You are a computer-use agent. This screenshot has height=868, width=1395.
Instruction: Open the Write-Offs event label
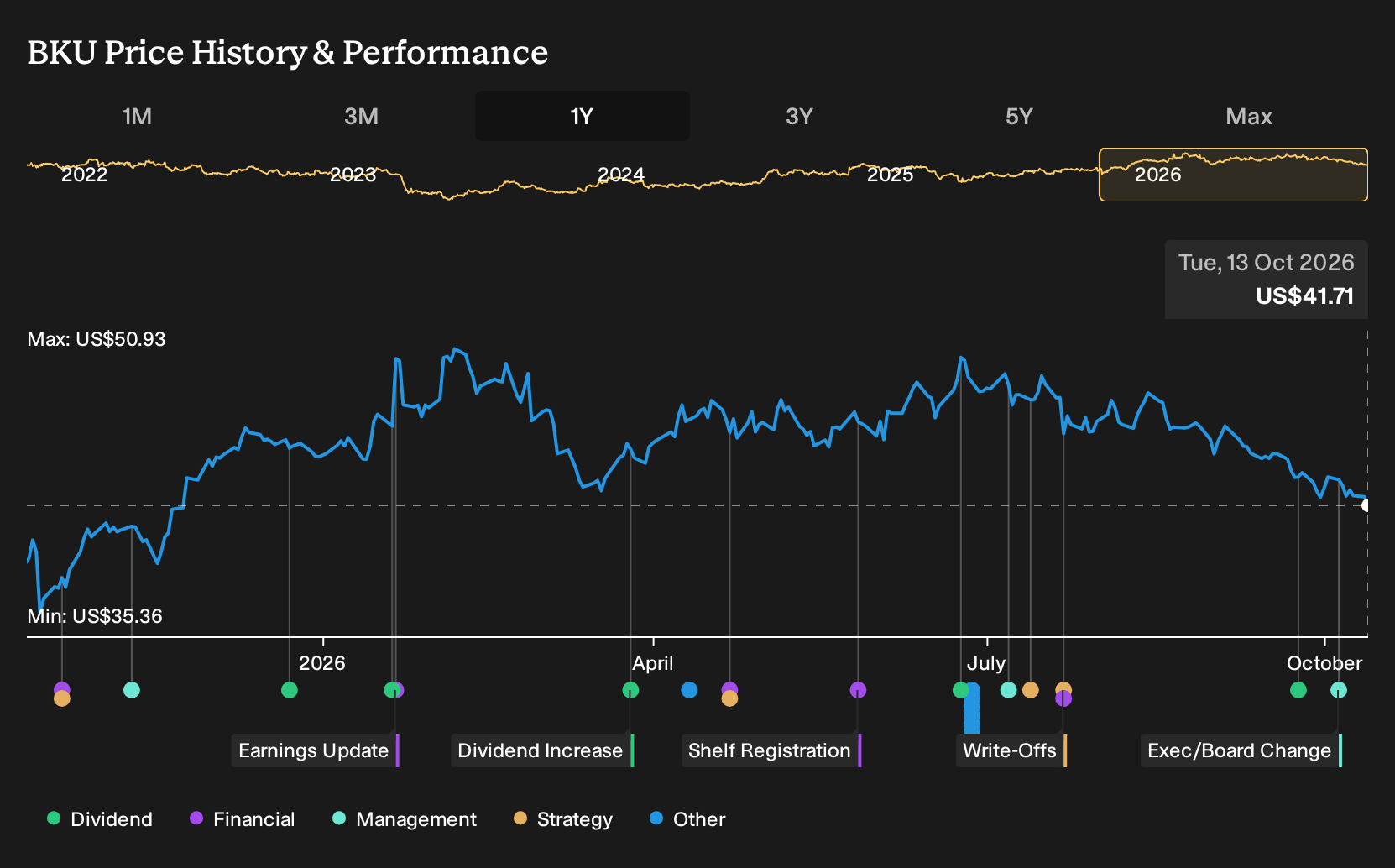(1011, 750)
